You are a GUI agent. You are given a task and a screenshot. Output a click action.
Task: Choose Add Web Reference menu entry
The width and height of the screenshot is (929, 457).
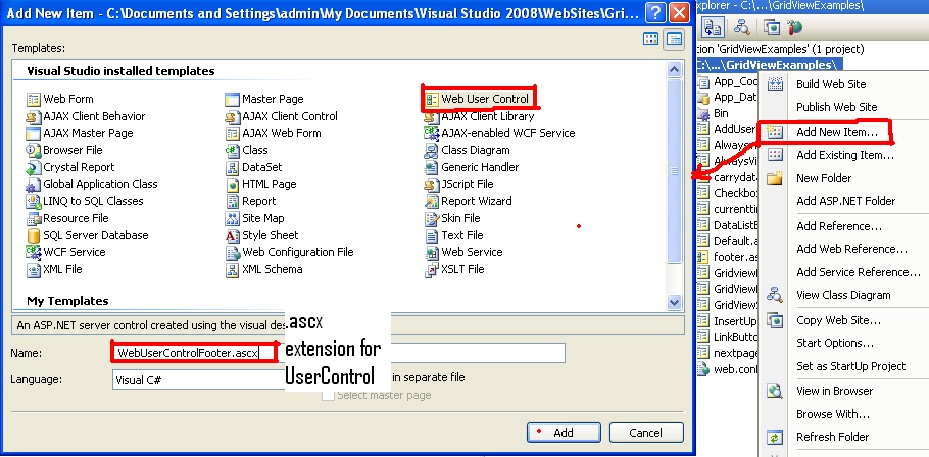(x=852, y=249)
